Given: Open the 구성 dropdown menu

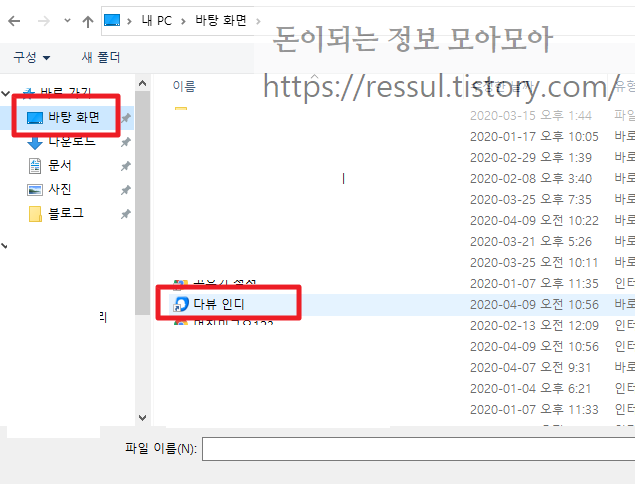Looking at the screenshot, I should [32, 57].
